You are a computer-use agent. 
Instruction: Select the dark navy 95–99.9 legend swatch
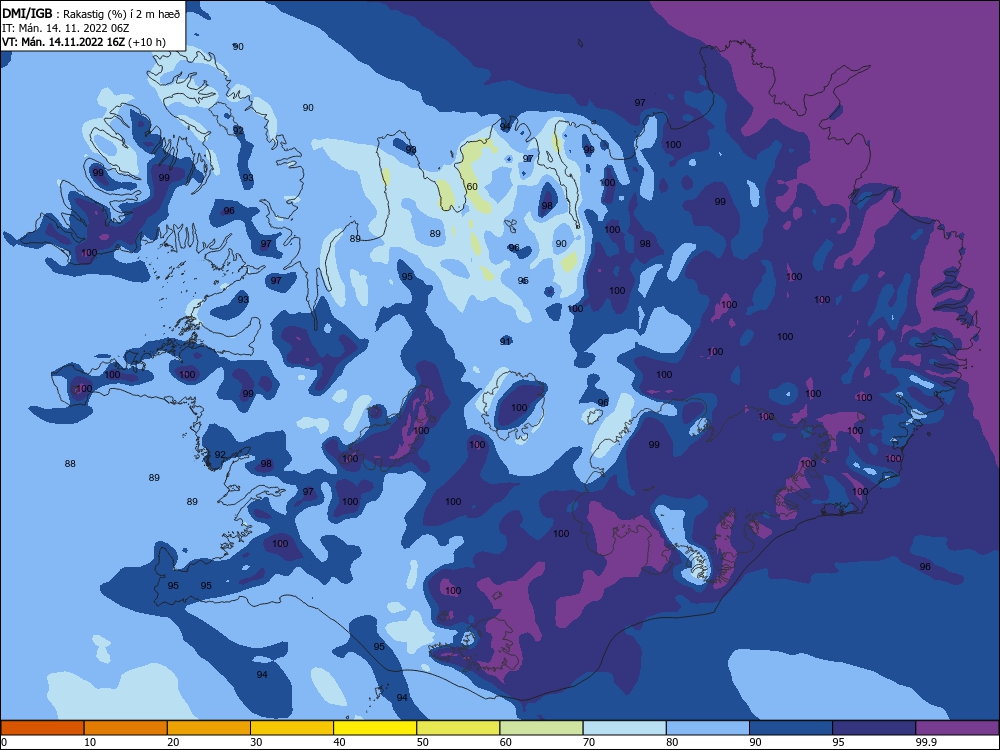pos(874,728)
